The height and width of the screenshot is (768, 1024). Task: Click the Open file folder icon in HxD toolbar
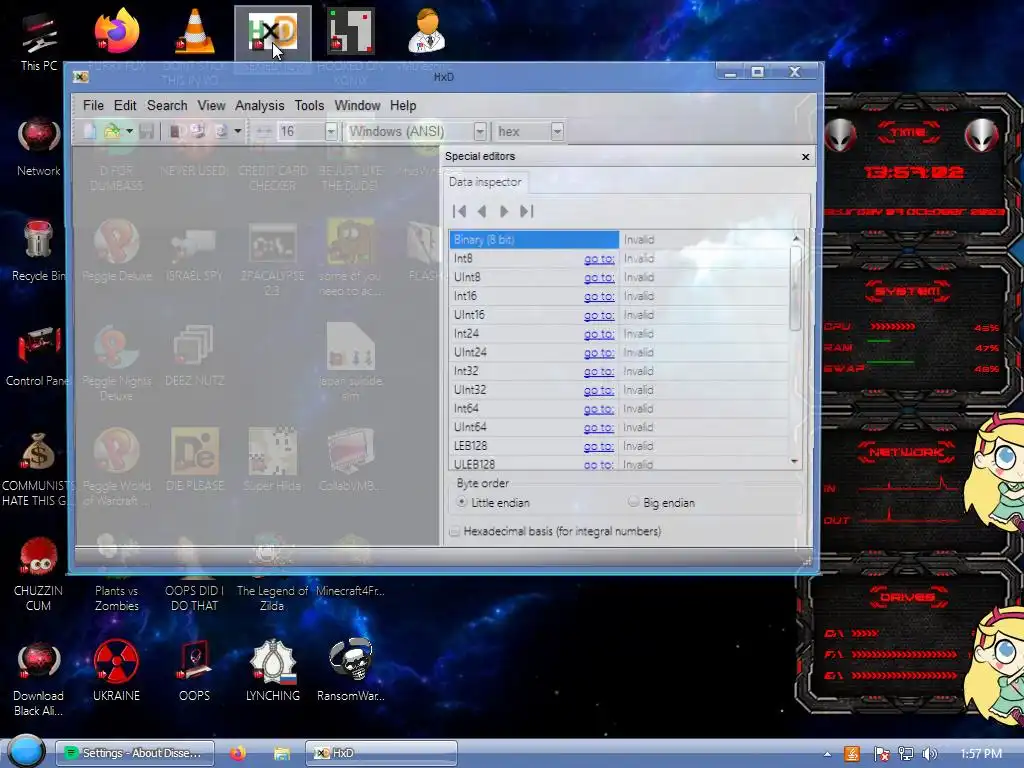[112, 131]
